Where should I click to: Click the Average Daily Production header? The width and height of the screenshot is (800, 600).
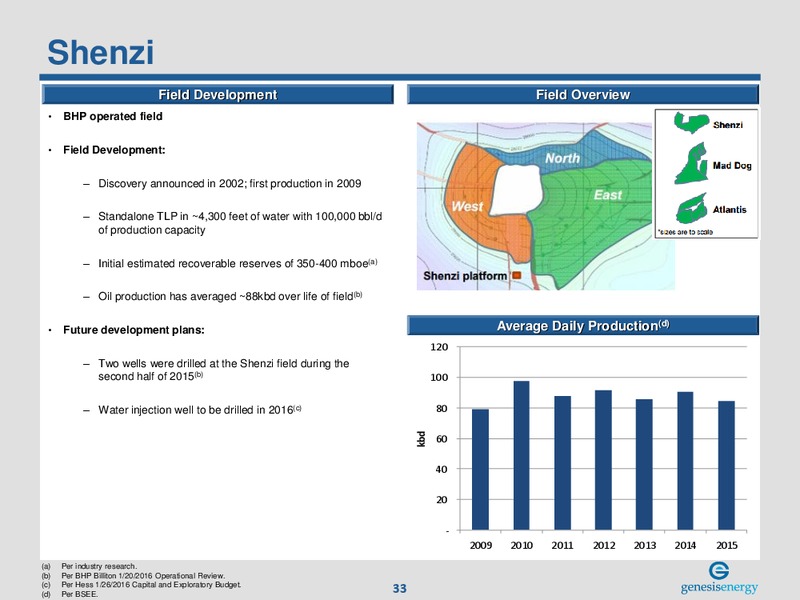click(x=583, y=326)
